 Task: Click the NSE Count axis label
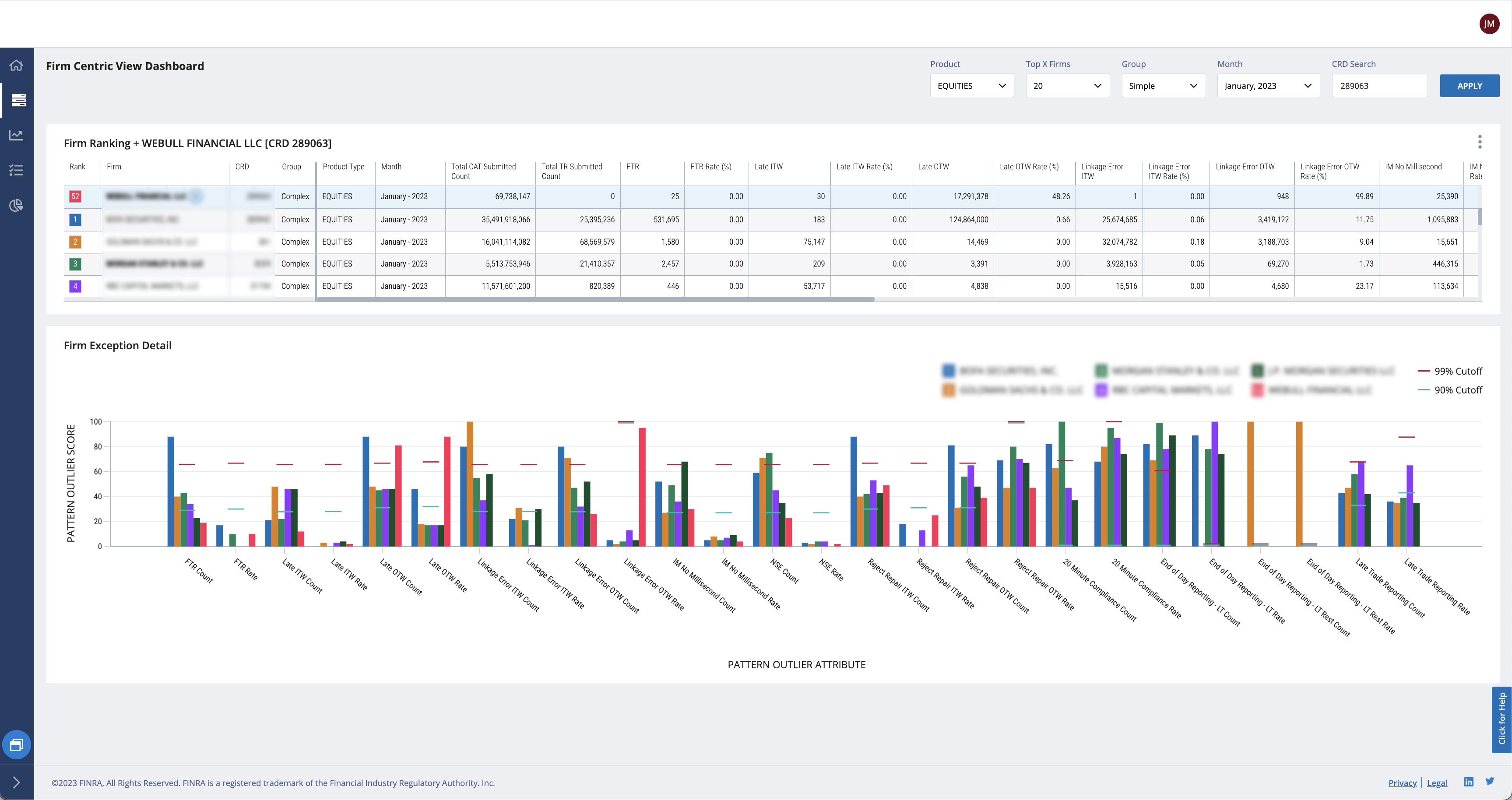(784, 571)
